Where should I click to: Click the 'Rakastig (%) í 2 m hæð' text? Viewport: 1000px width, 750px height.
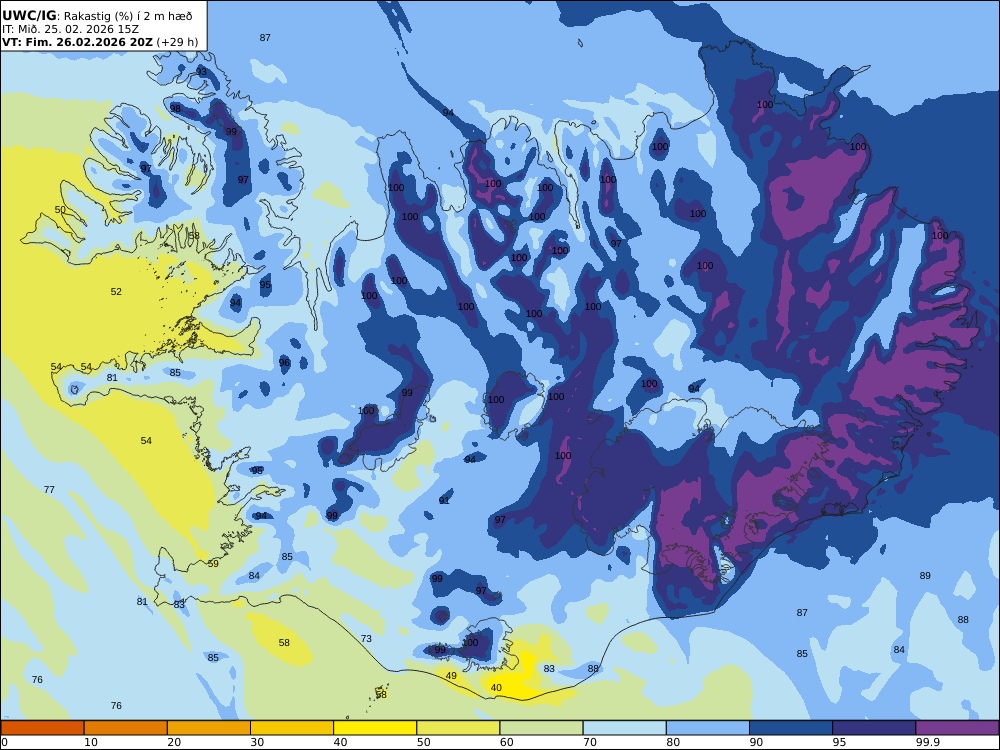(x=128, y=17)
